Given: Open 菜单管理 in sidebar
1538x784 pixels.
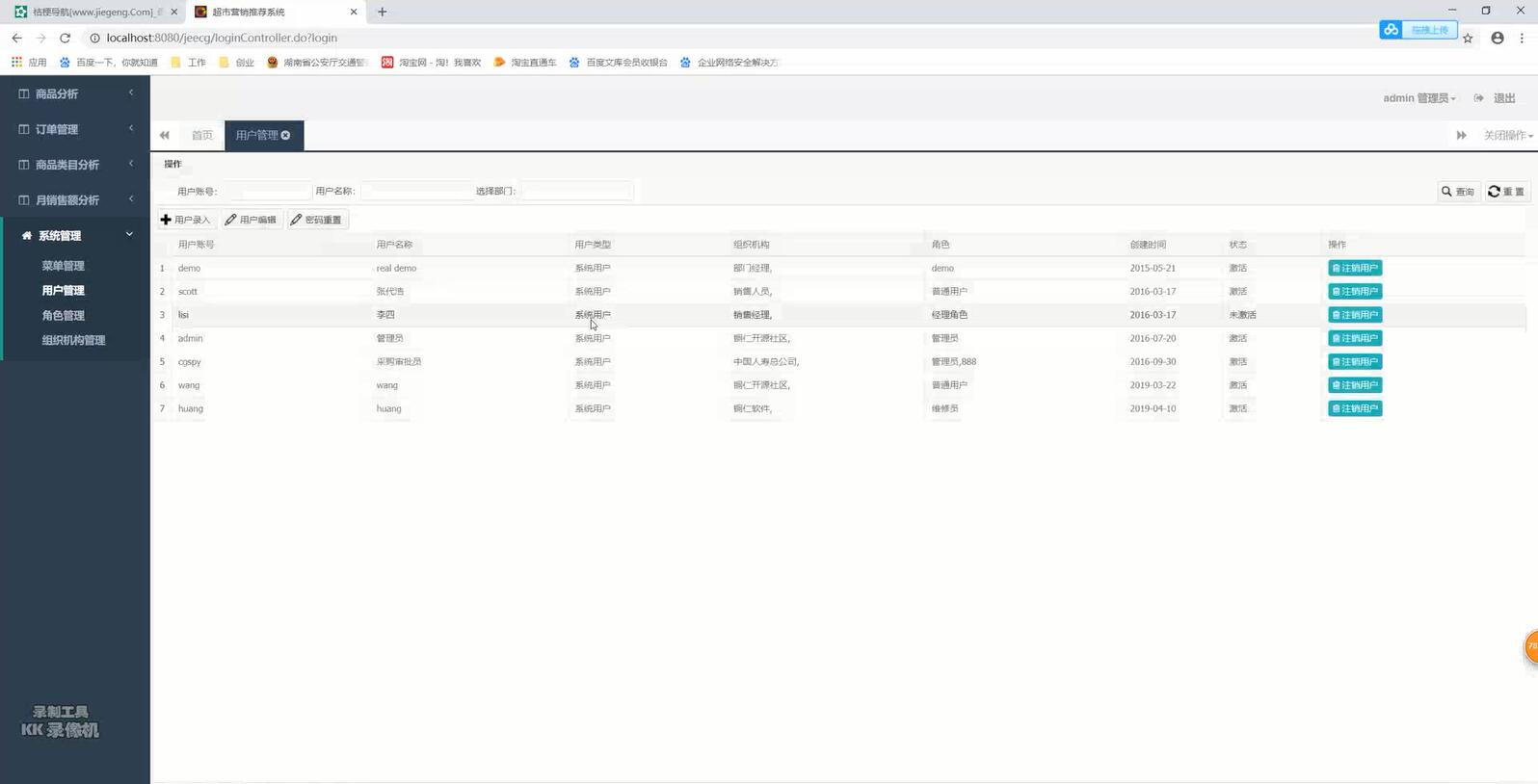Looking at the screenshot, I should pyautogui.click(x=63, y=266).
